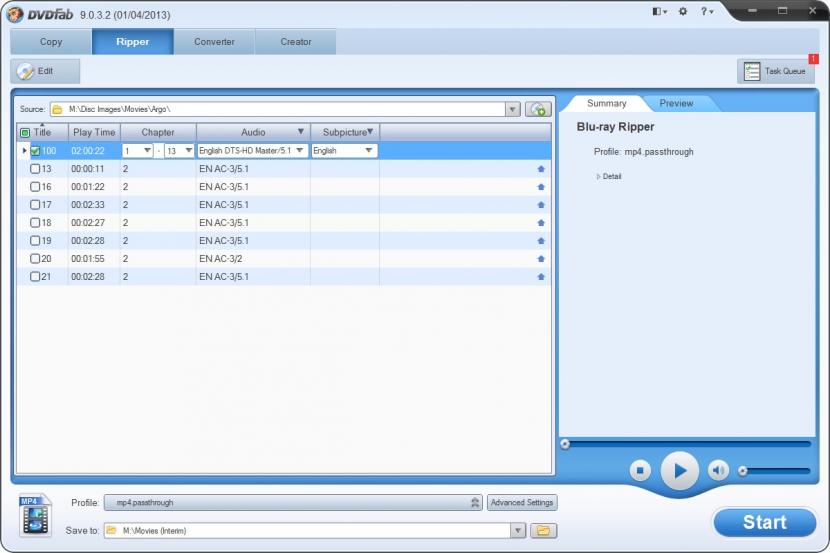Click the add source disc icon
Screen dimensions: 830x553
coord(539,109)
